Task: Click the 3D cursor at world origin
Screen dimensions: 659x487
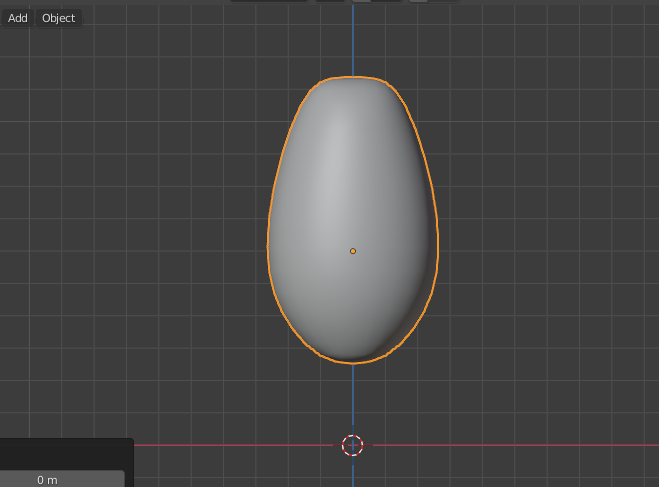Action: (x=353, y=445)
